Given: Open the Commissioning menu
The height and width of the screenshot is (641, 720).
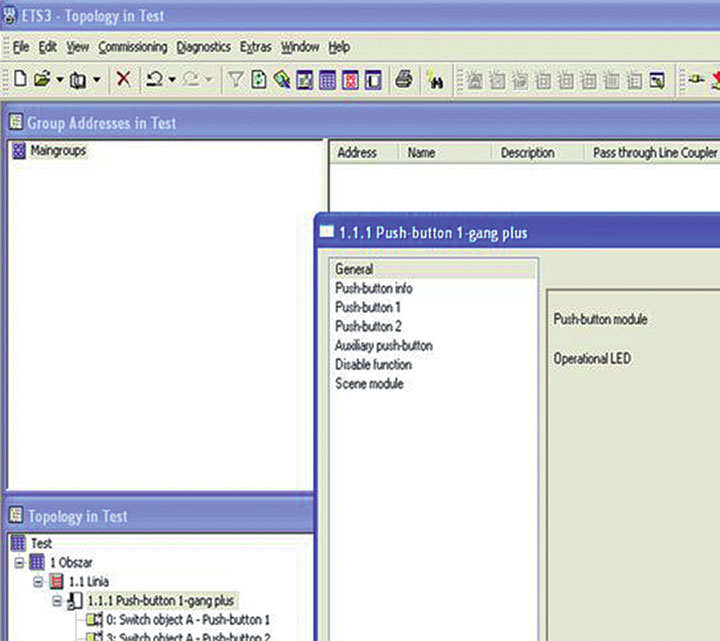Looking at the screenshot, I should click(x=133, y=47).
